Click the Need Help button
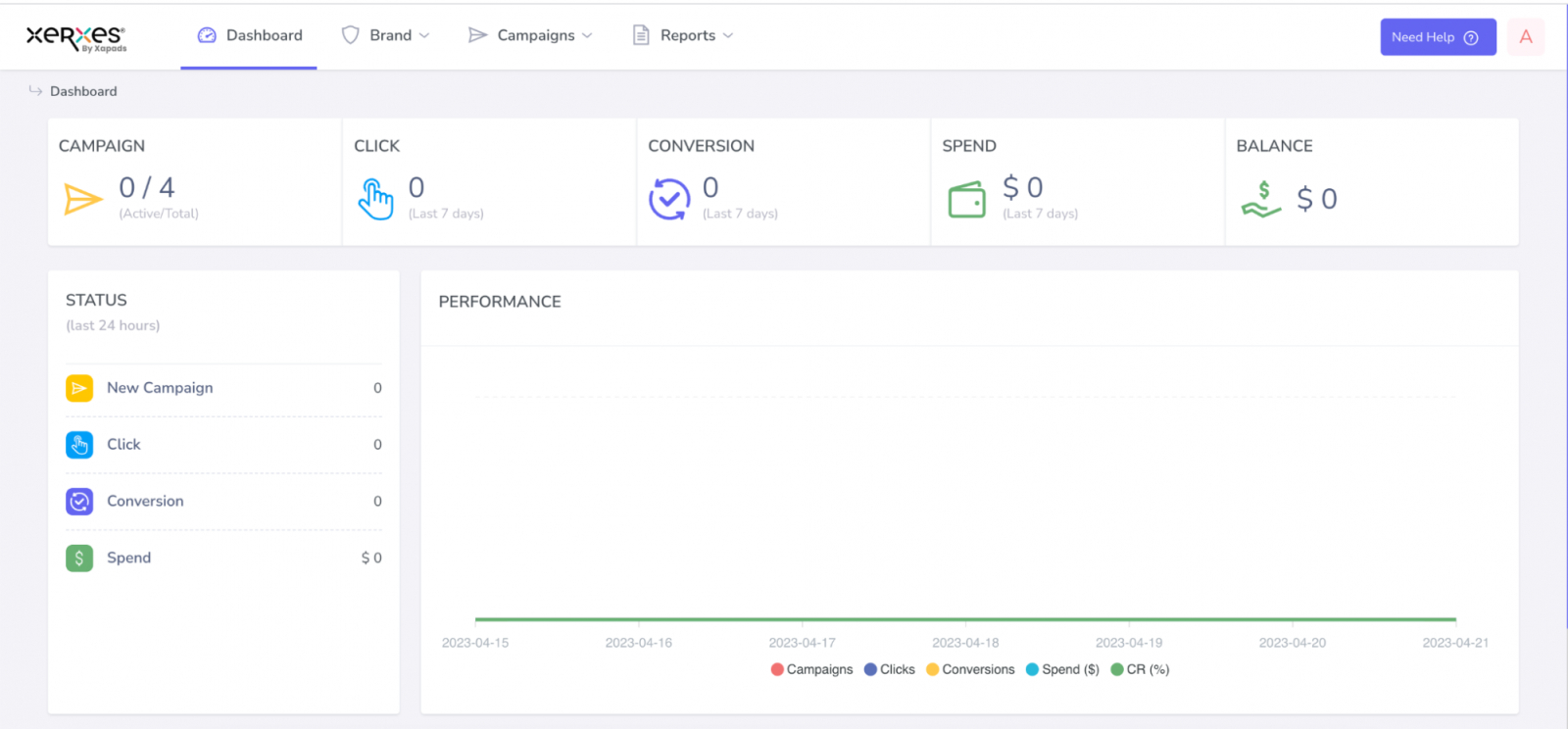 tap(1437, 37)
